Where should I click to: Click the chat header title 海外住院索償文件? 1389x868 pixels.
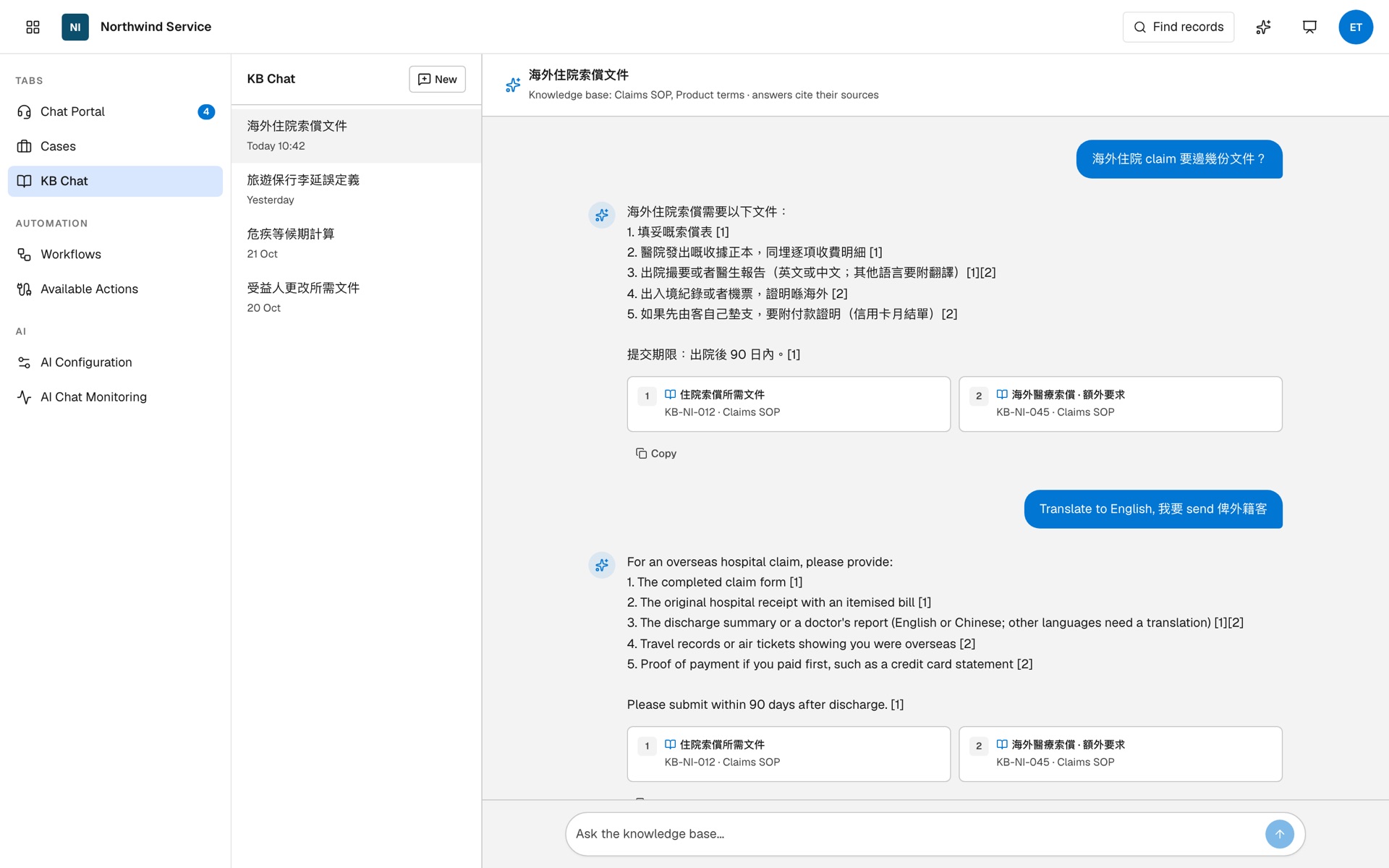pos(578,75)
